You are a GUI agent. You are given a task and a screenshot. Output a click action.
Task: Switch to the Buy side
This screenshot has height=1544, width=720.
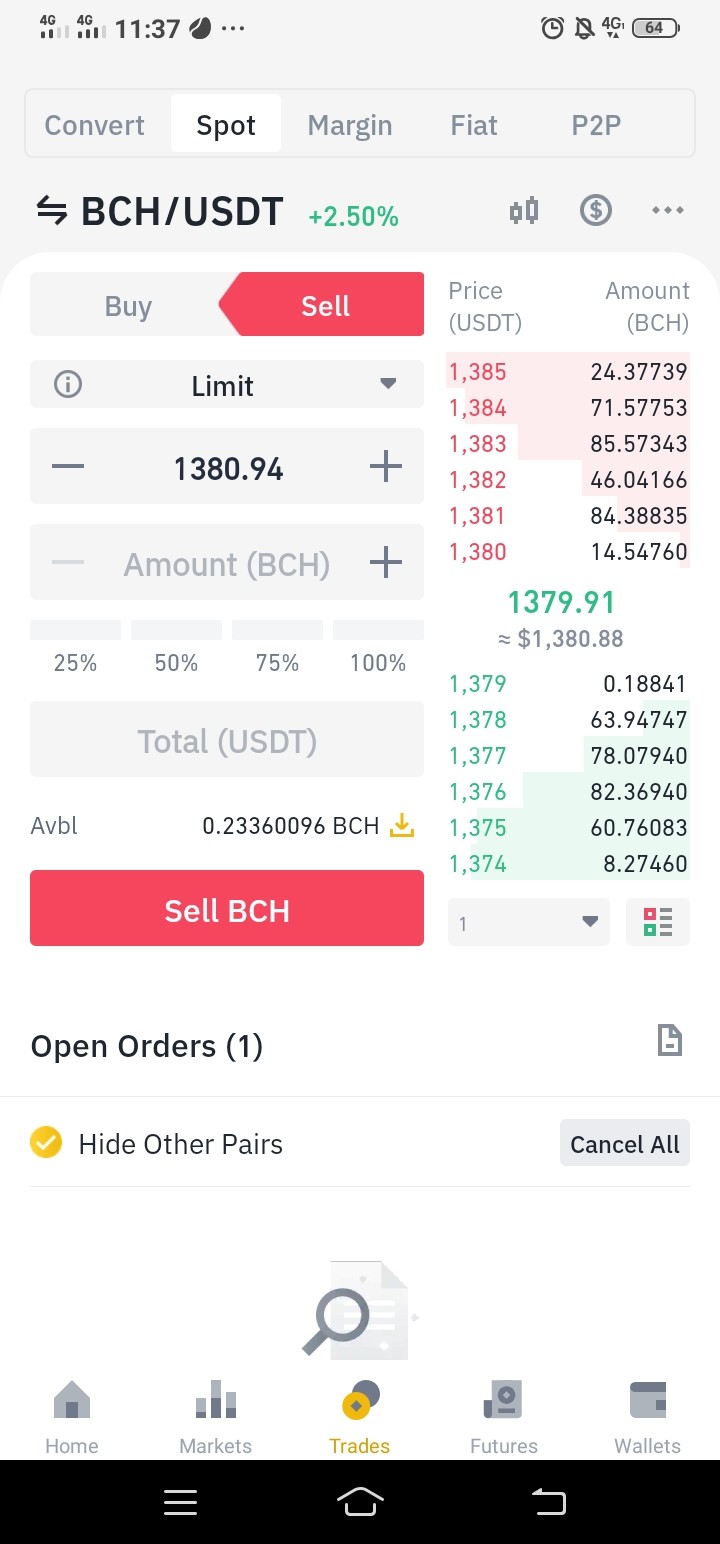click(128, 305)
